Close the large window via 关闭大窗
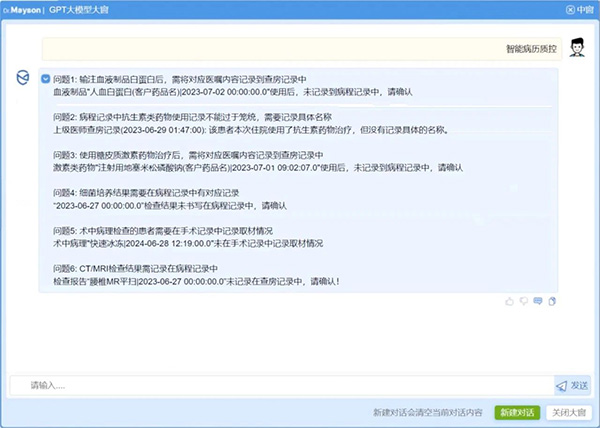 coord(570,412)
